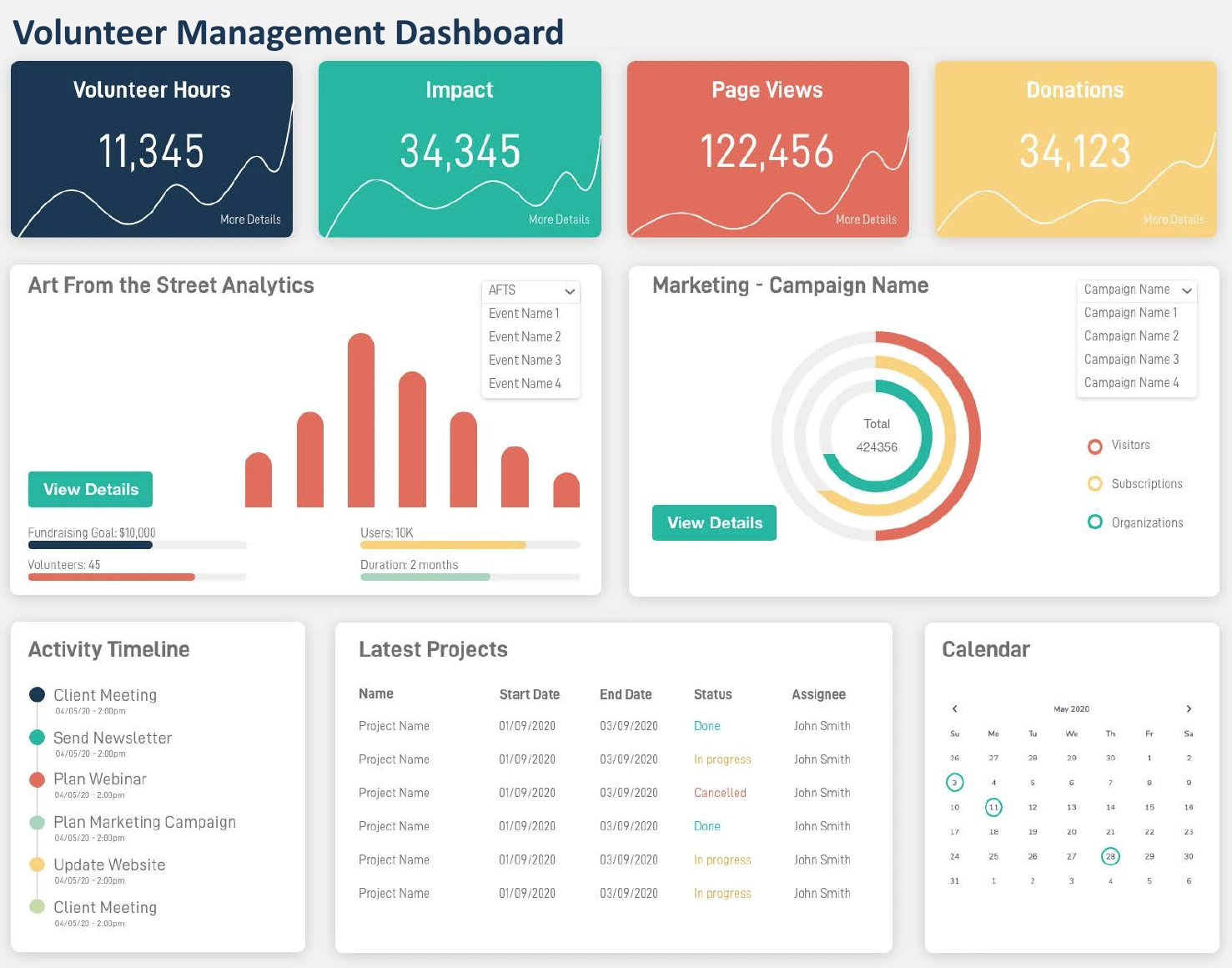Click the red Plan Webinar timeline dot

37,779
